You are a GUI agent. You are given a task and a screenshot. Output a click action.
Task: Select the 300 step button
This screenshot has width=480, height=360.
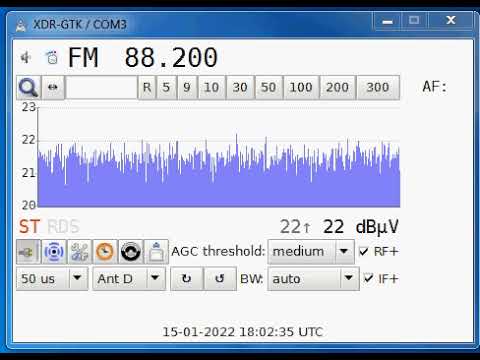point(378,87)
